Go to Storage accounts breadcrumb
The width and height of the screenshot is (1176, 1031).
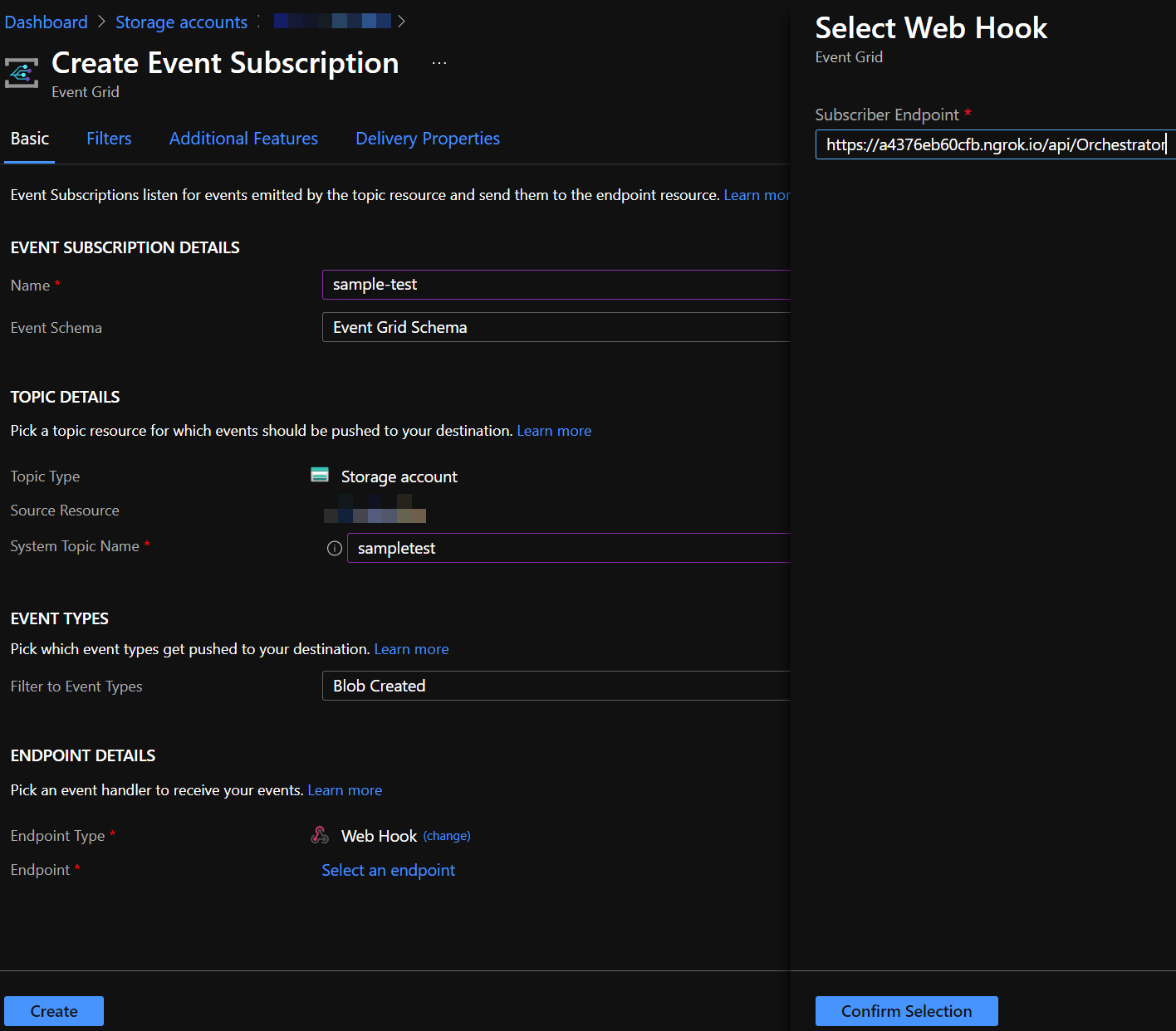pyautogui.click(x=181, y=22)
